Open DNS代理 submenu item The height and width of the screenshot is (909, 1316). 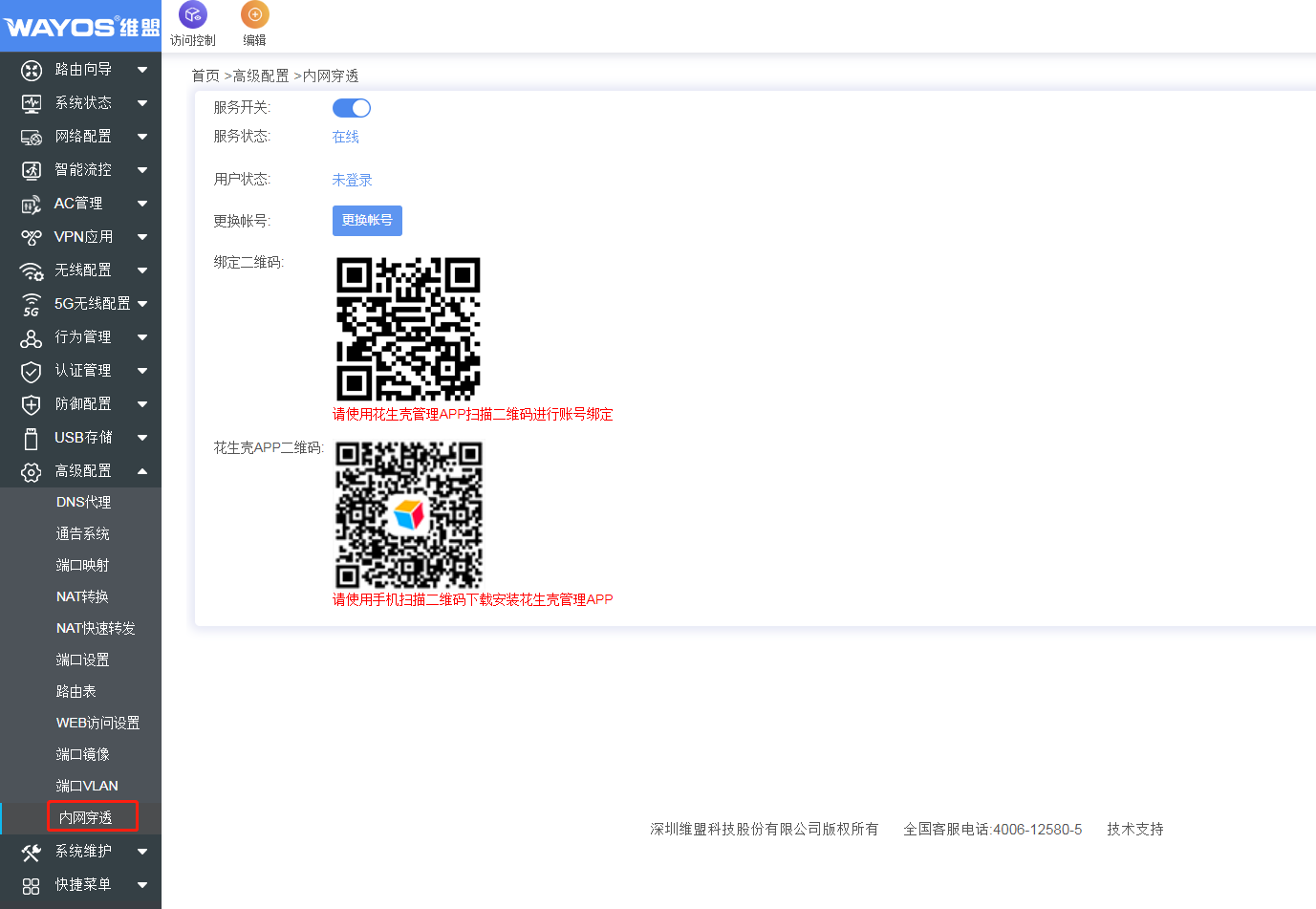83,502
